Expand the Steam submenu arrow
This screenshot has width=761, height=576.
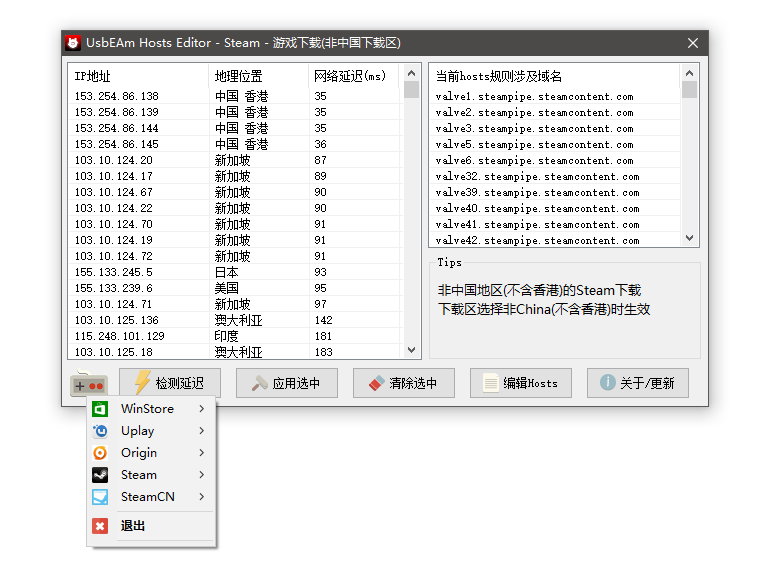pyautogui.click(x=201, y=475)
